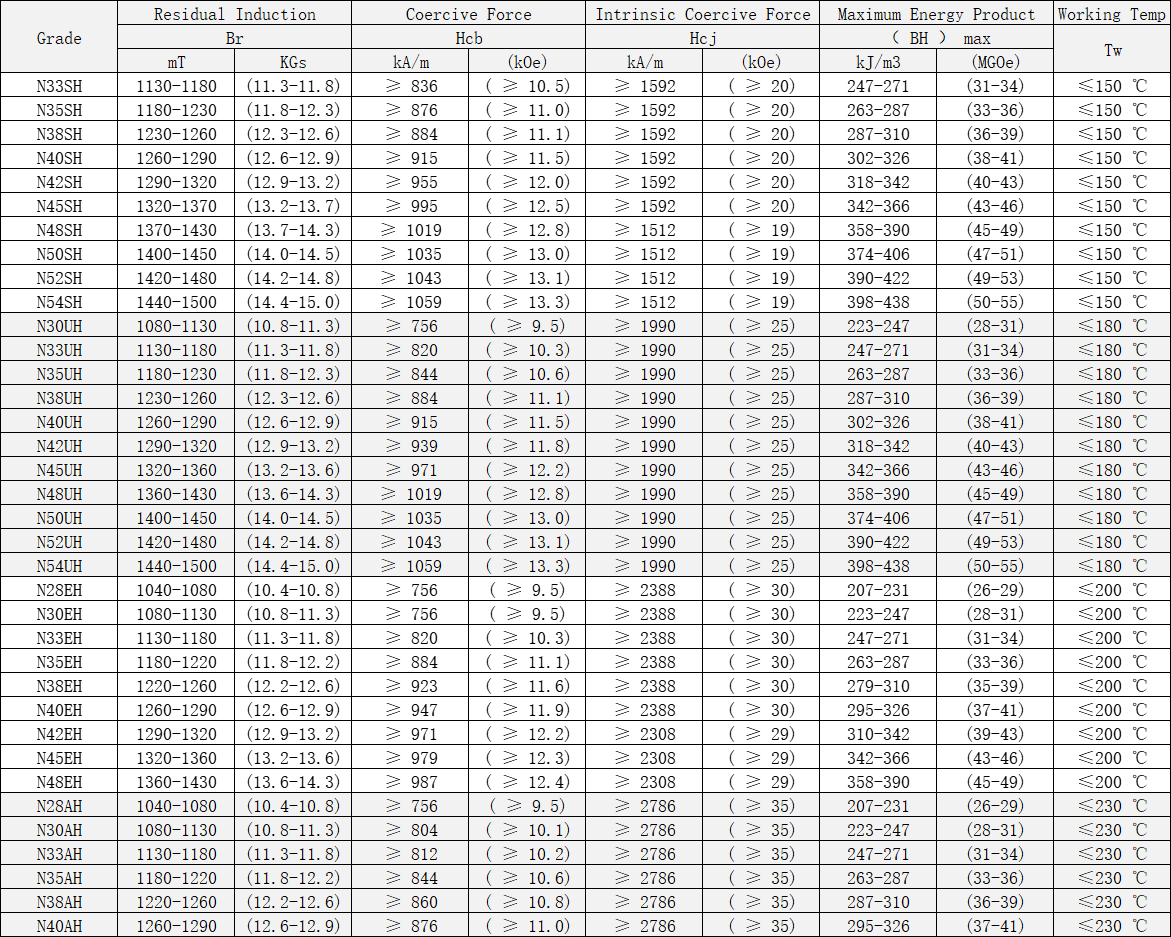Click the N54UH grade cell
Viewport: 1171px width, 937px height.
click(59, 566)
